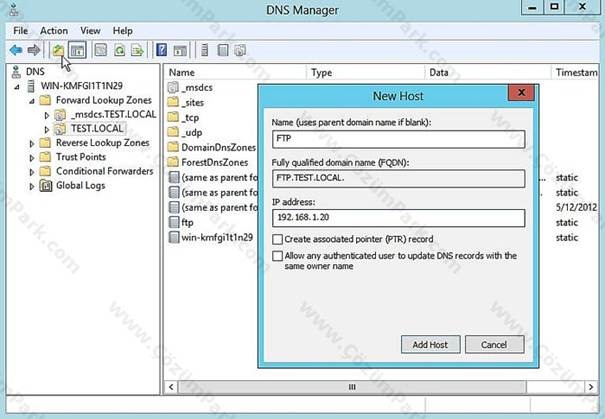The image size is (605, 419).
Task: Click the New Zone toolbar icon
Action: (x=240, y=50)
